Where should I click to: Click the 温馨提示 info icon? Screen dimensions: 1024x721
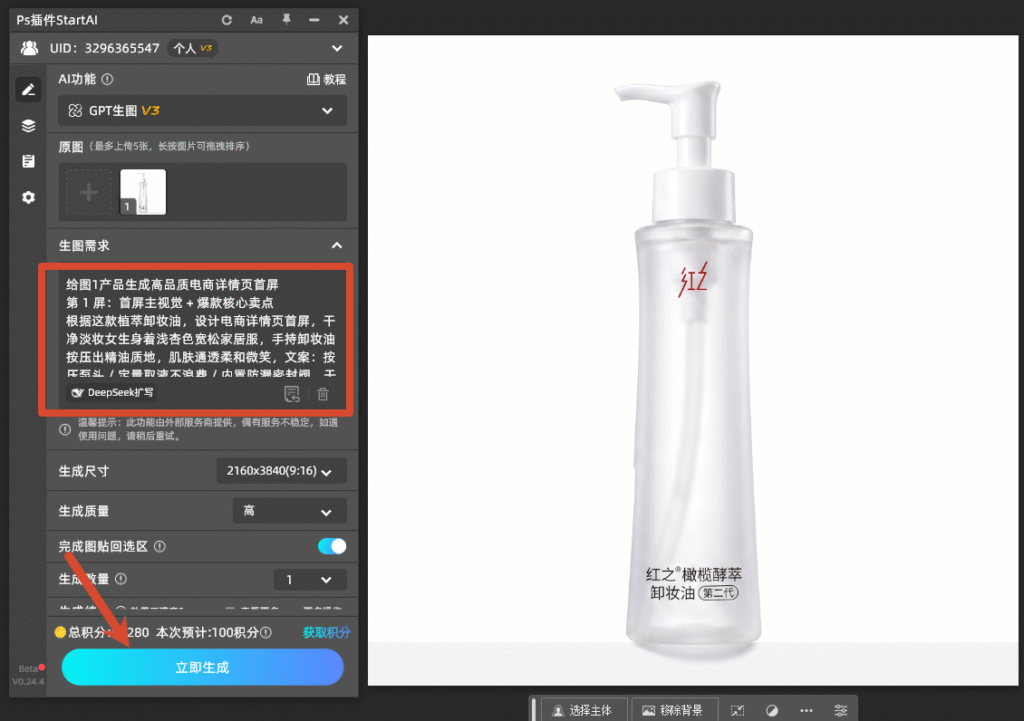pos(65,430)
